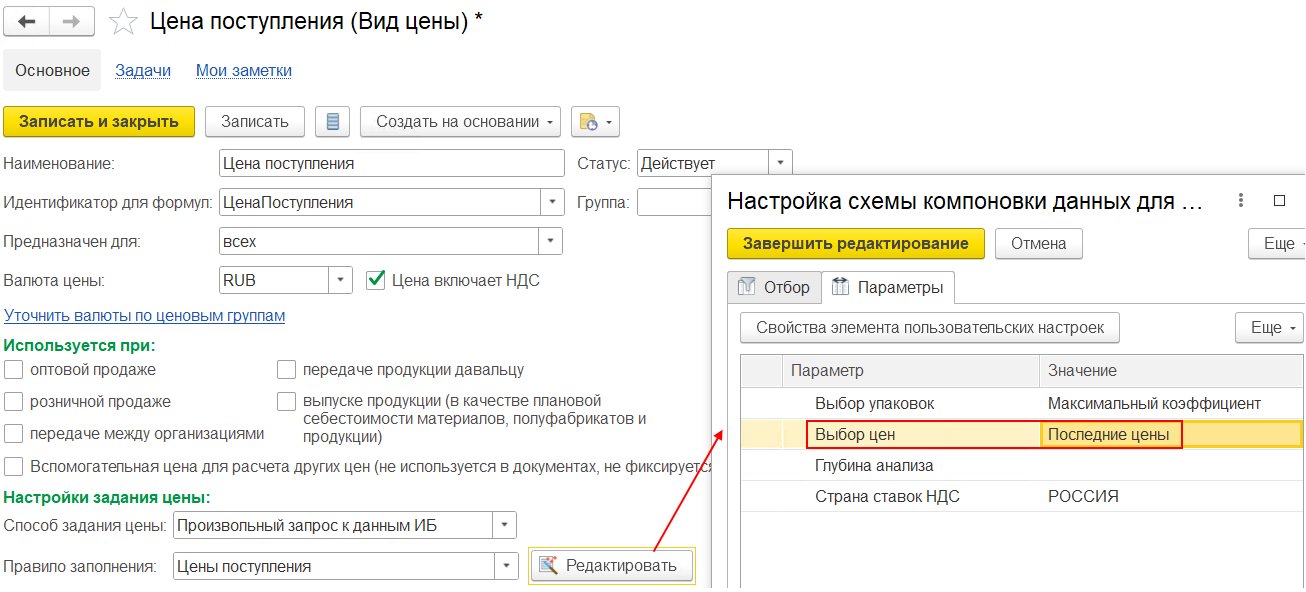Click the Наименование text field

point(391,163)
